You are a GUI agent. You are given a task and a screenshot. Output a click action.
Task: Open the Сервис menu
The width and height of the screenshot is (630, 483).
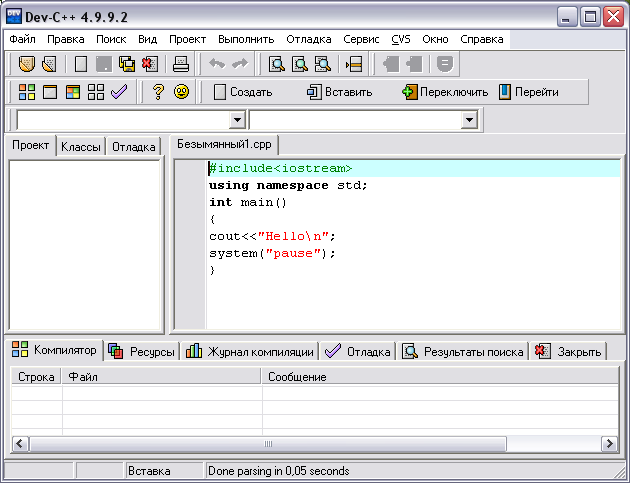[x=361, y=39]
